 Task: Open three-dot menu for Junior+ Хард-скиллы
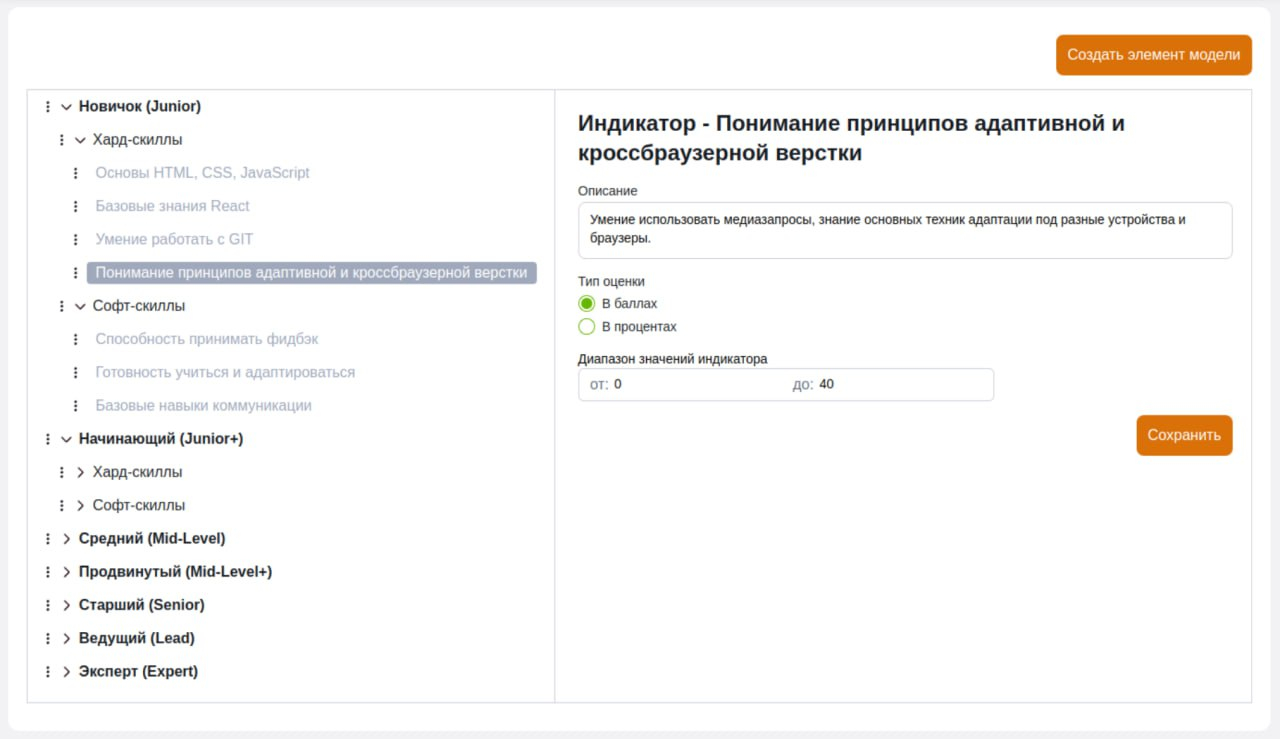61,472
